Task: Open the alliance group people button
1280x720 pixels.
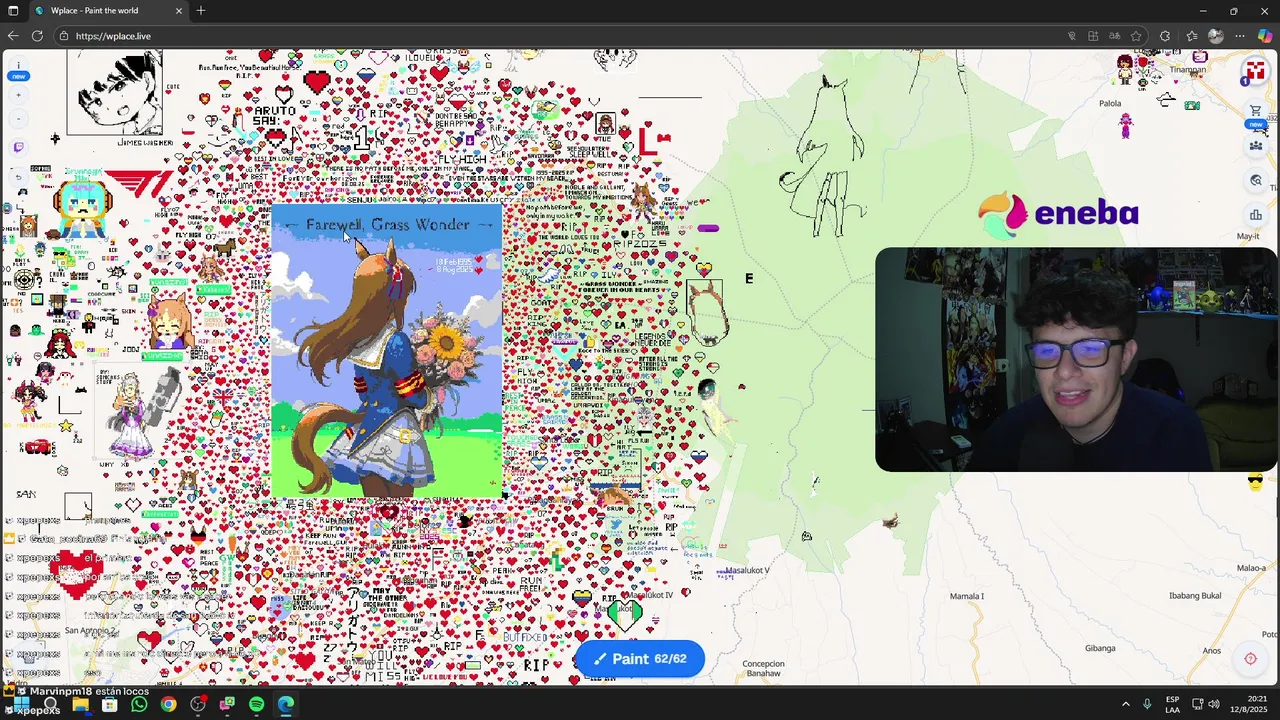Action: [x=1256, y=146]
